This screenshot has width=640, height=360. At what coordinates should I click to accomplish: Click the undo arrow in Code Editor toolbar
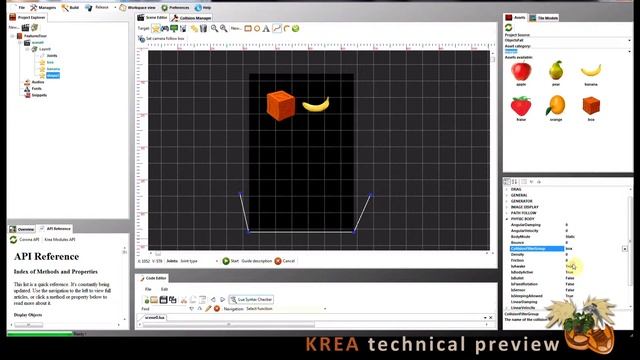[213, 300]
